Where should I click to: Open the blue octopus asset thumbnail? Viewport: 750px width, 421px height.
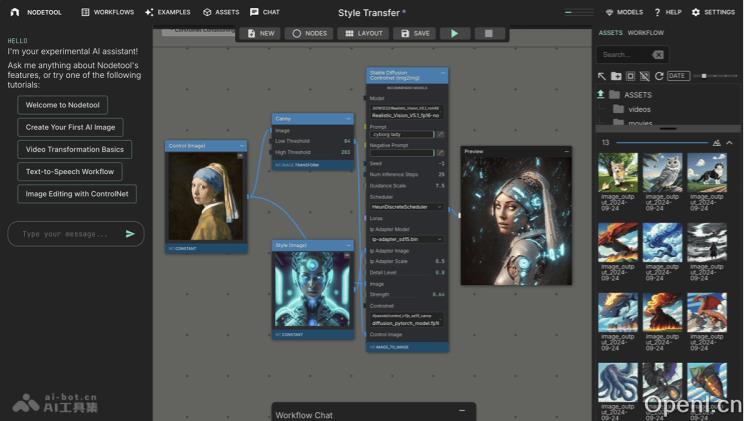pyautogui.click(x=618, y=382)
